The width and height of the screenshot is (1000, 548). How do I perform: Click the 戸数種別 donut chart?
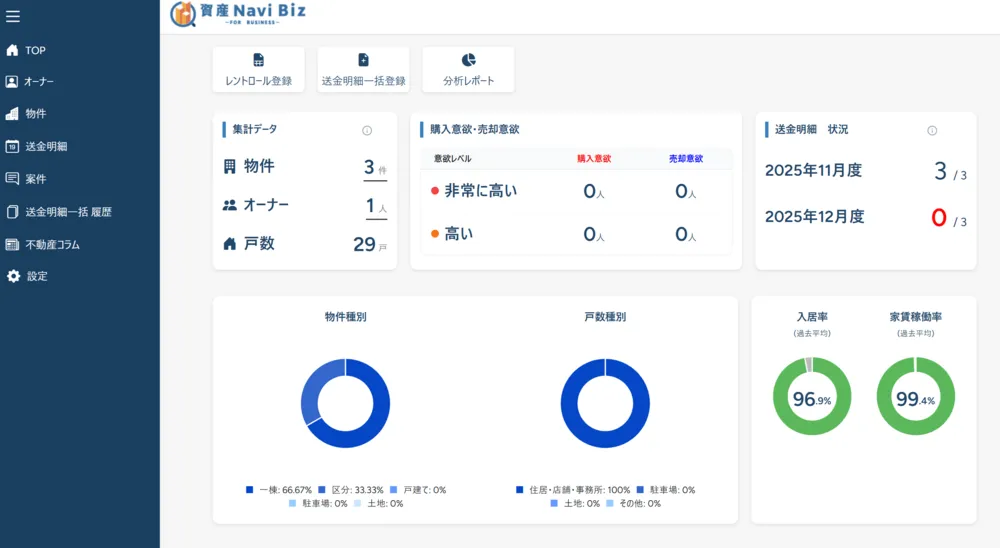click(x=605, y=403)
